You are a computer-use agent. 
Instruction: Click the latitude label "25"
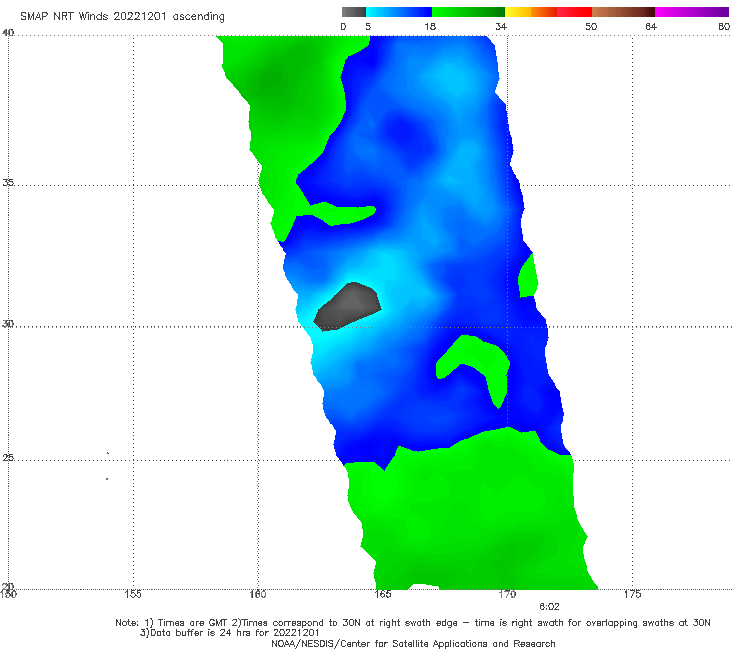[x=8, y=458]
